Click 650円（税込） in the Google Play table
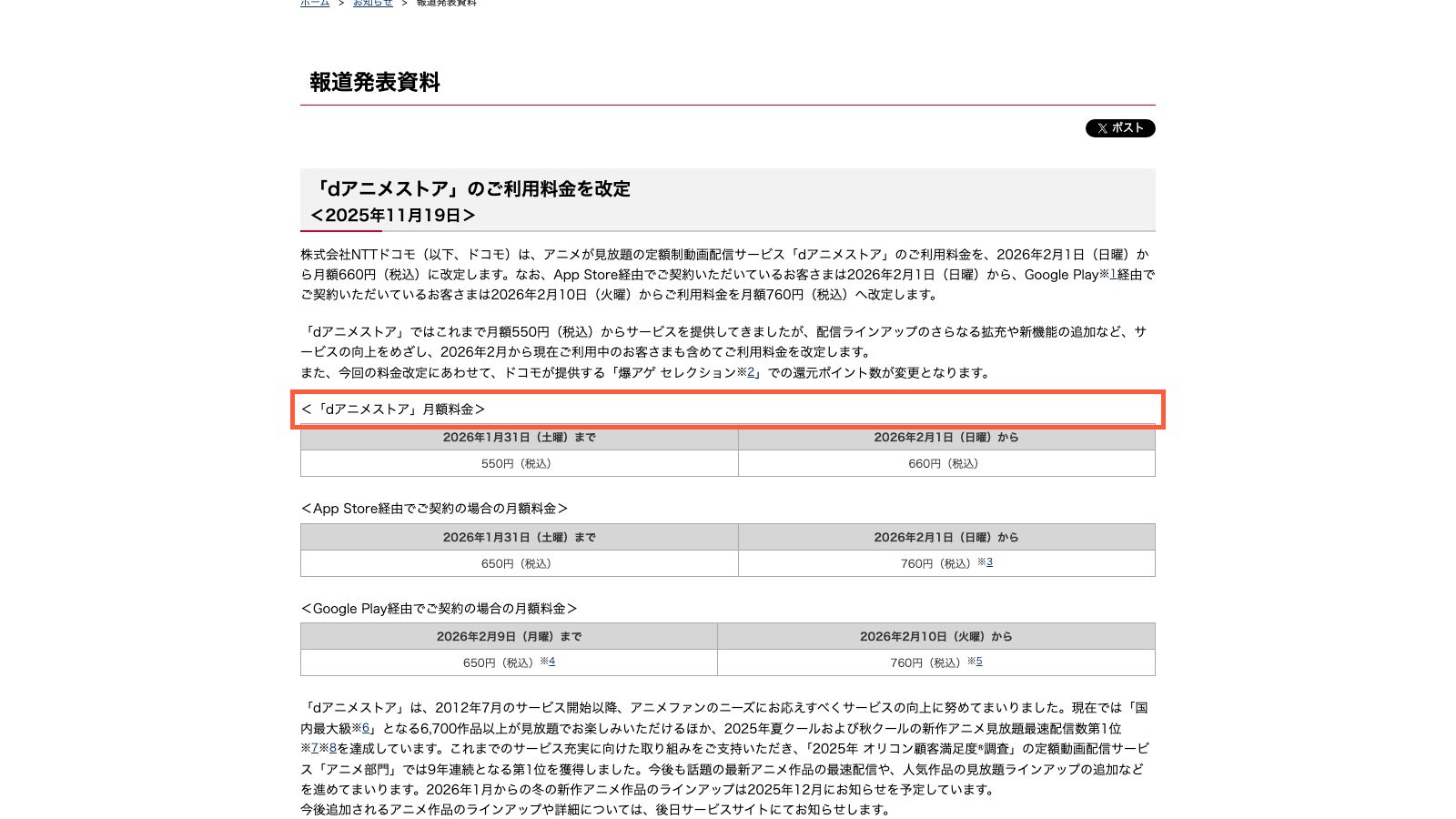Viewport: 1456px width, 819px height. point(509,662)
